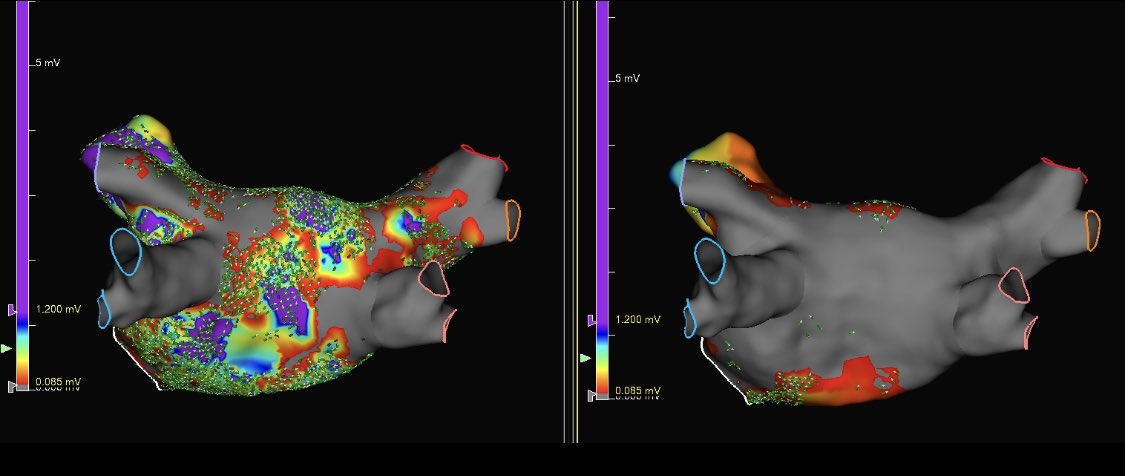
Task: Click the '5 mV' label in left panel
Action: (48, 63)
